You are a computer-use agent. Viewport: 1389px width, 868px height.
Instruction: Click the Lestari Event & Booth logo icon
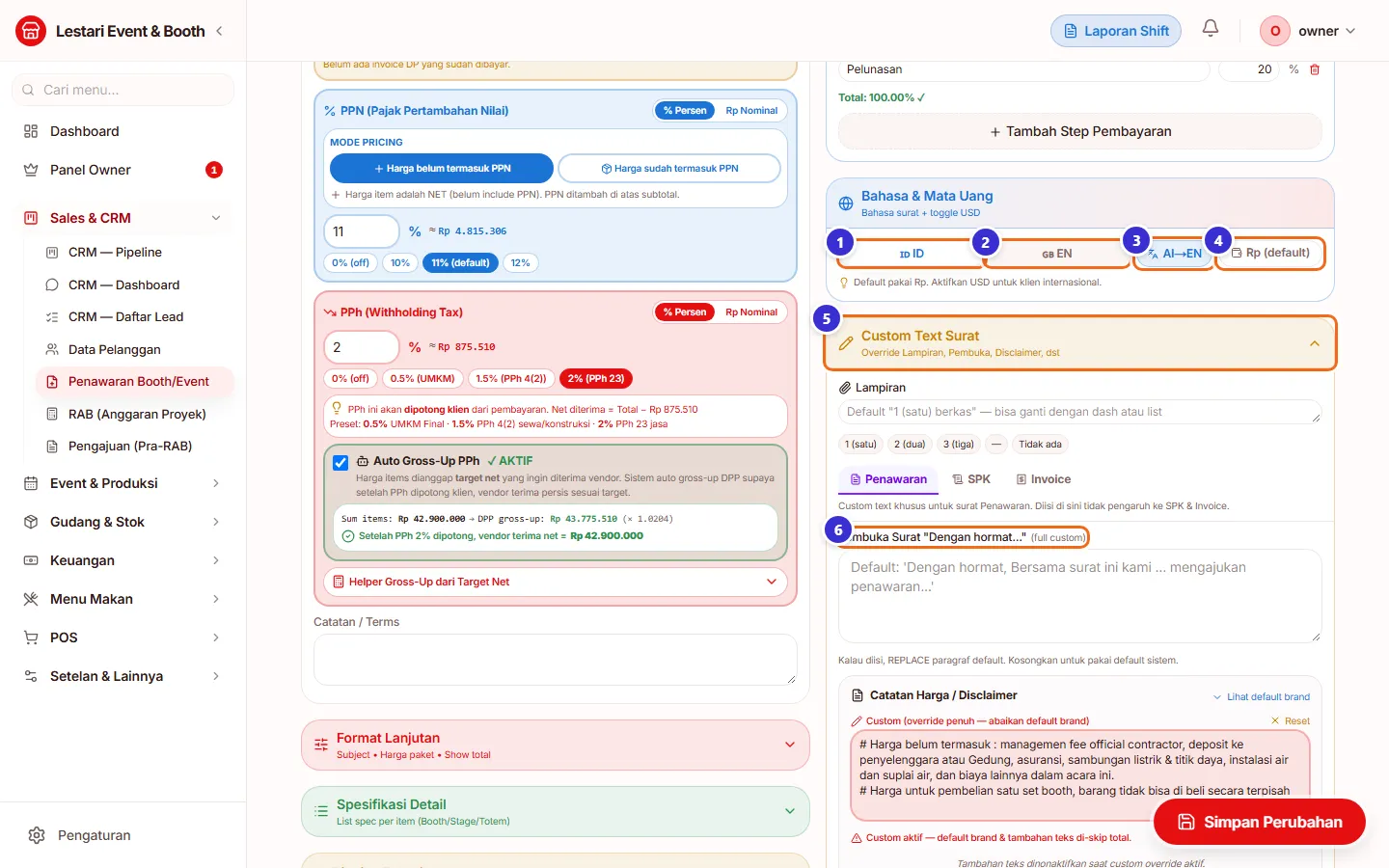point(31,31)
